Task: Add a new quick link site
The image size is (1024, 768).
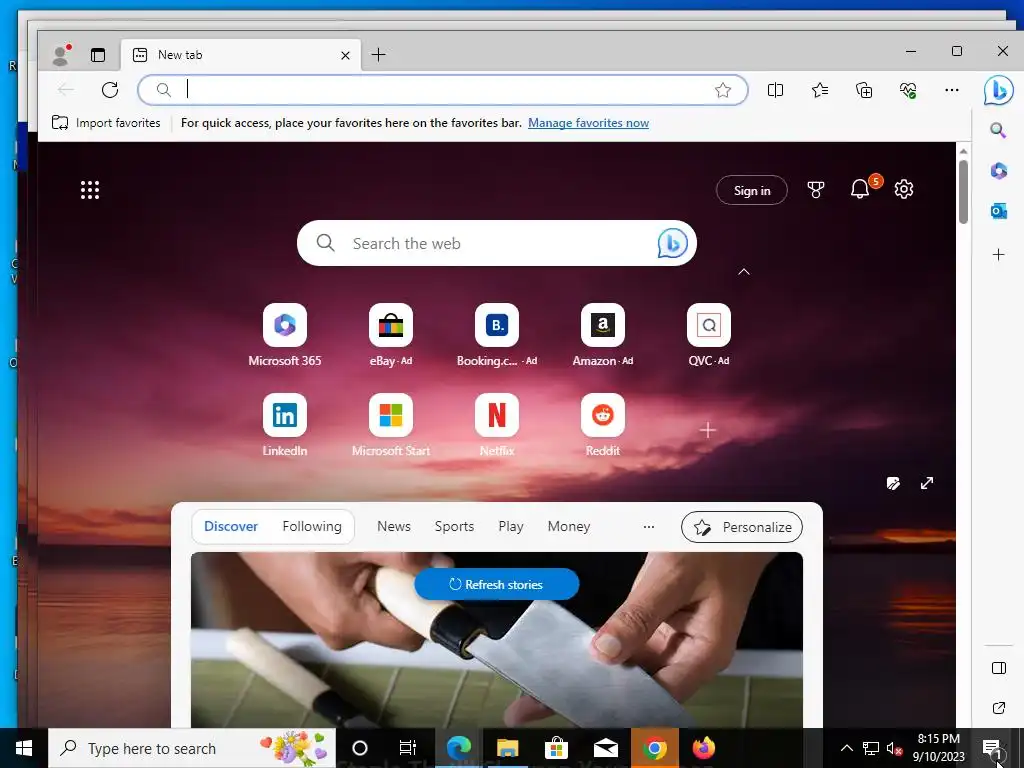Action: coord(708,430)
